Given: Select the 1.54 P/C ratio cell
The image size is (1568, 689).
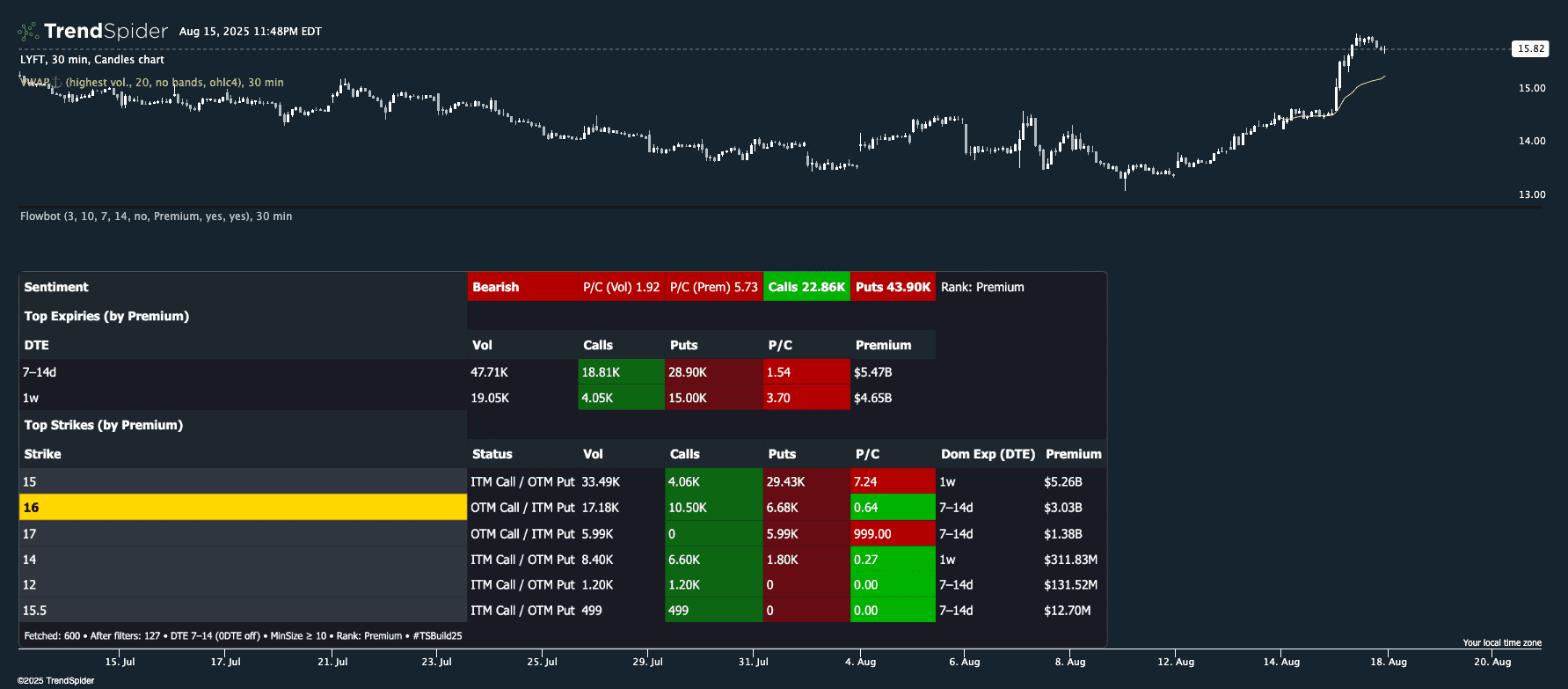Looking at the screenshot, I should (806, 372).
